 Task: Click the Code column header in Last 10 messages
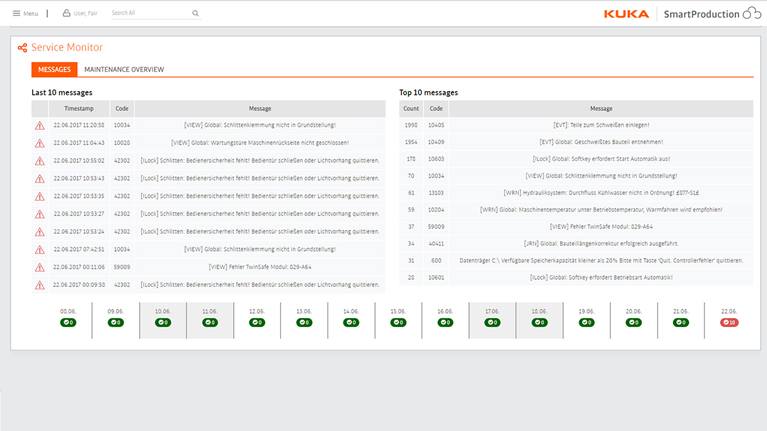click(121, 108)
